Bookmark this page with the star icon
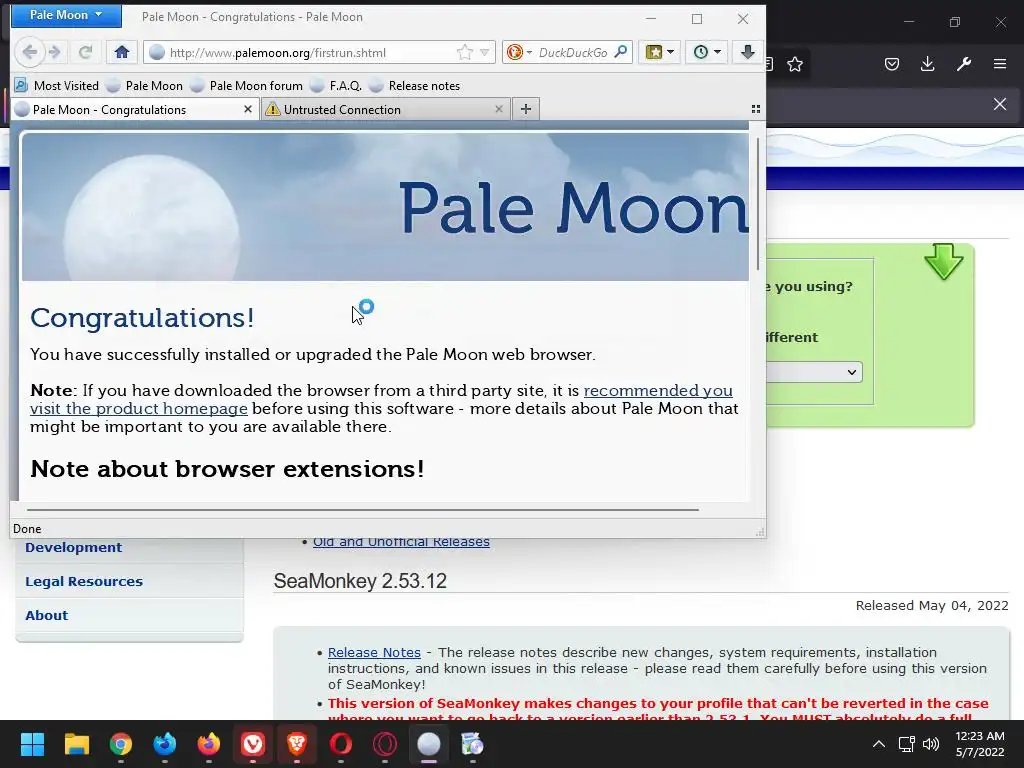Viewport: 1024px width, 768px height. pyautogui.click(x=464, y=52)
